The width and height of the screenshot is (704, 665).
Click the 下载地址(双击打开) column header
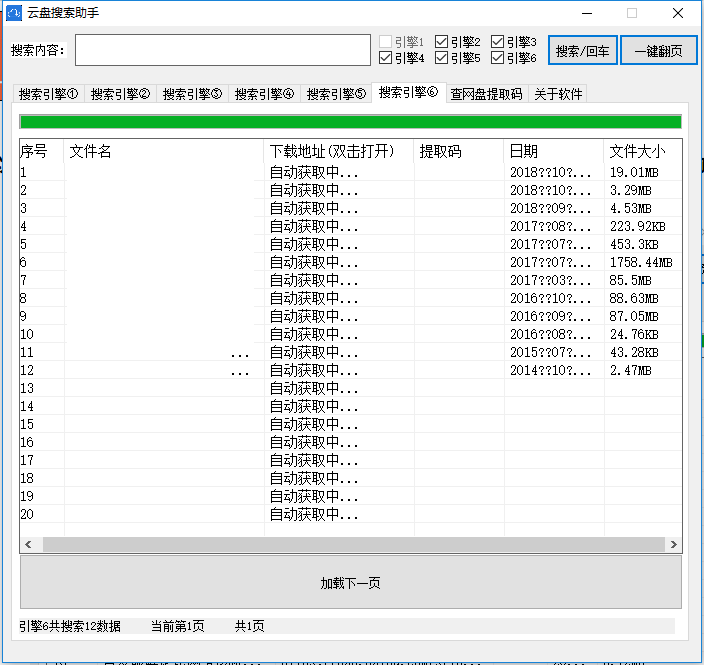click(x=339, y=151)
